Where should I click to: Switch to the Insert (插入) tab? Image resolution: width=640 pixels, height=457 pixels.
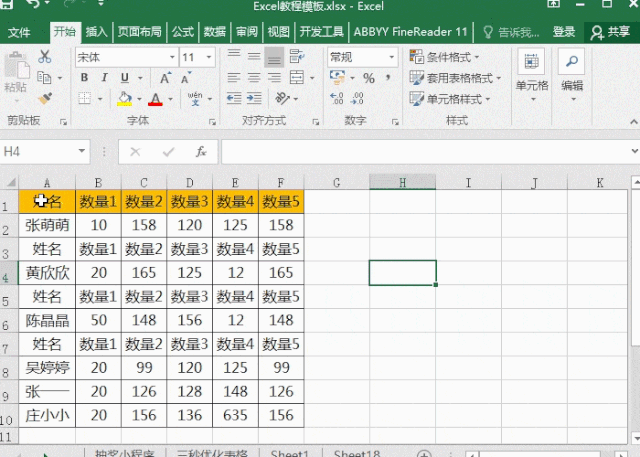tap(96, 32)
